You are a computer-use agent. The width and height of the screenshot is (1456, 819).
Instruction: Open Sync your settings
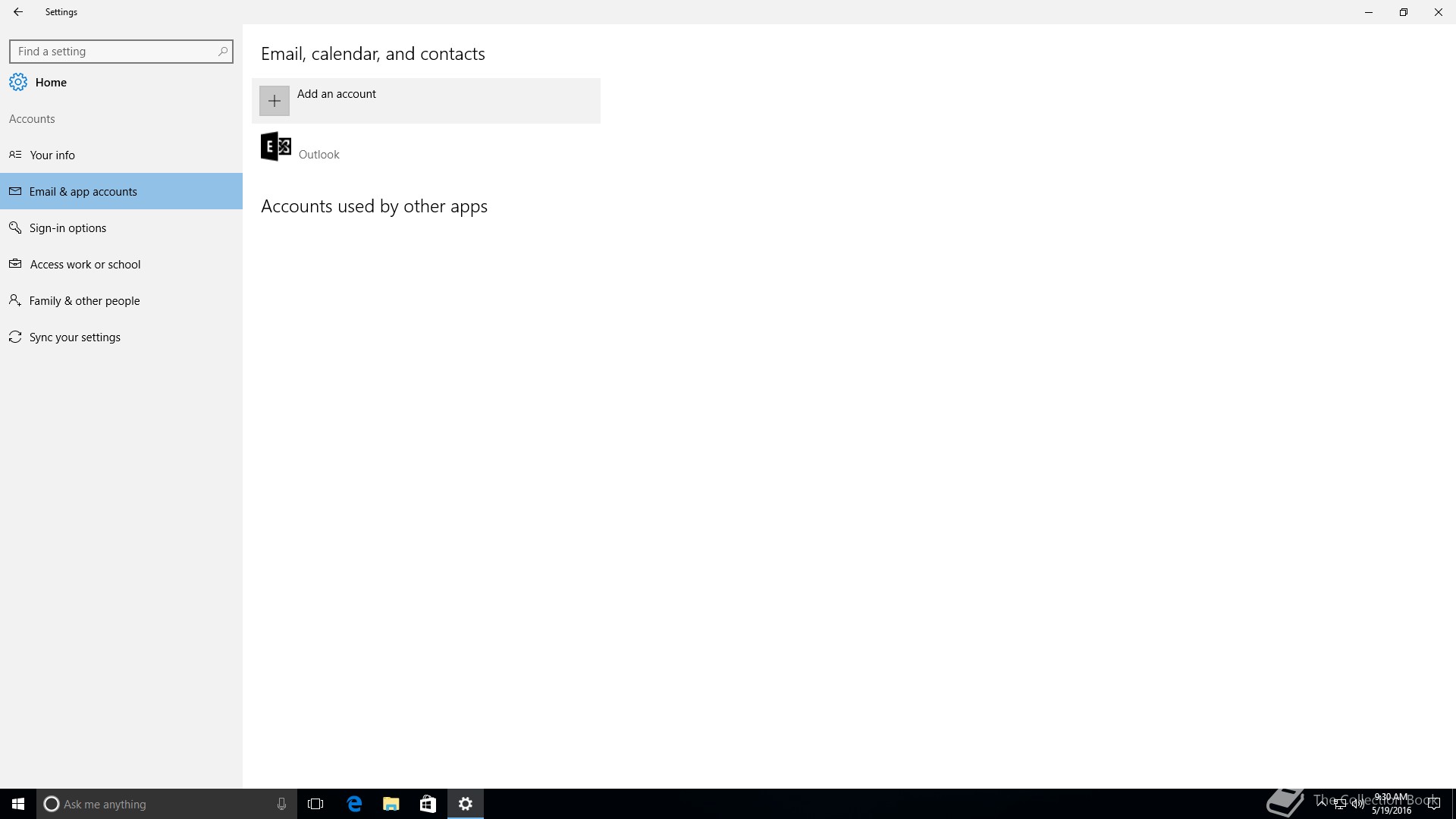pyautogui.click(x=74, y=337)
